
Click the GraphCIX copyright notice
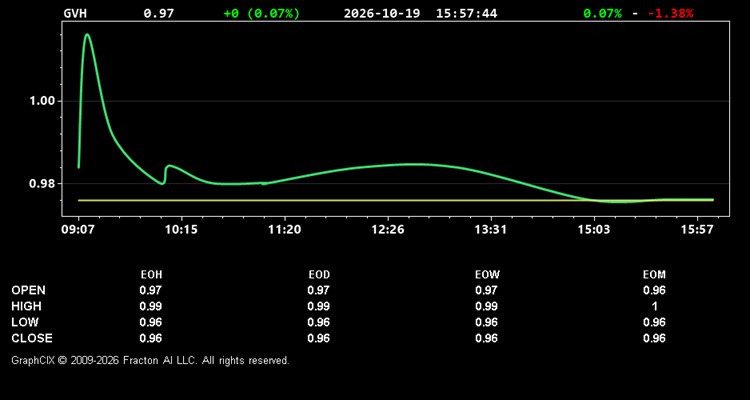pyautogui.click(x=150, y=360)
